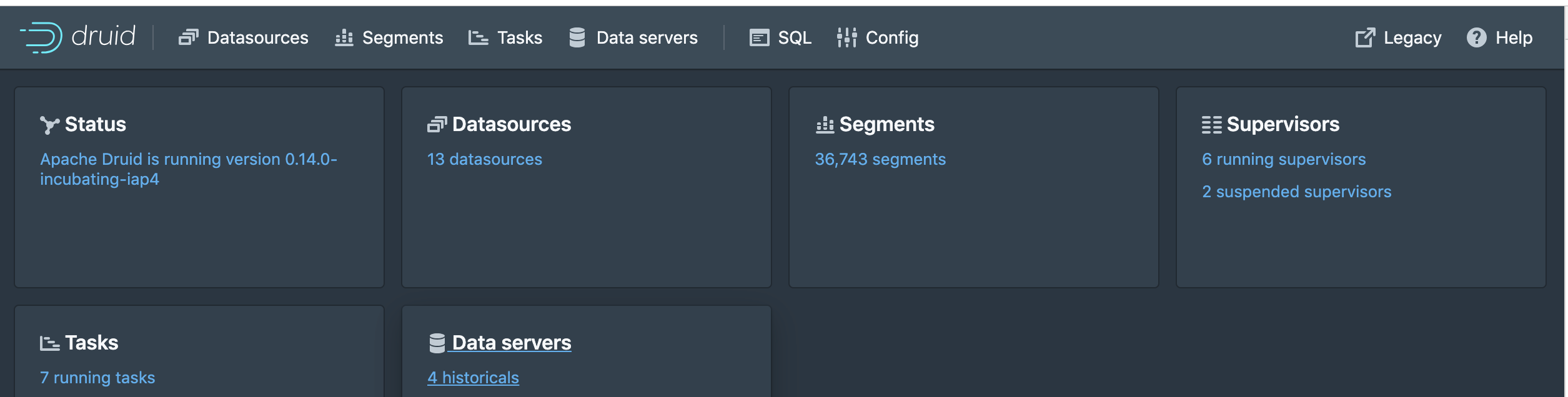The image size is (1568, 397).
Task: Click the Segments card chart icon
Action: 825,125
